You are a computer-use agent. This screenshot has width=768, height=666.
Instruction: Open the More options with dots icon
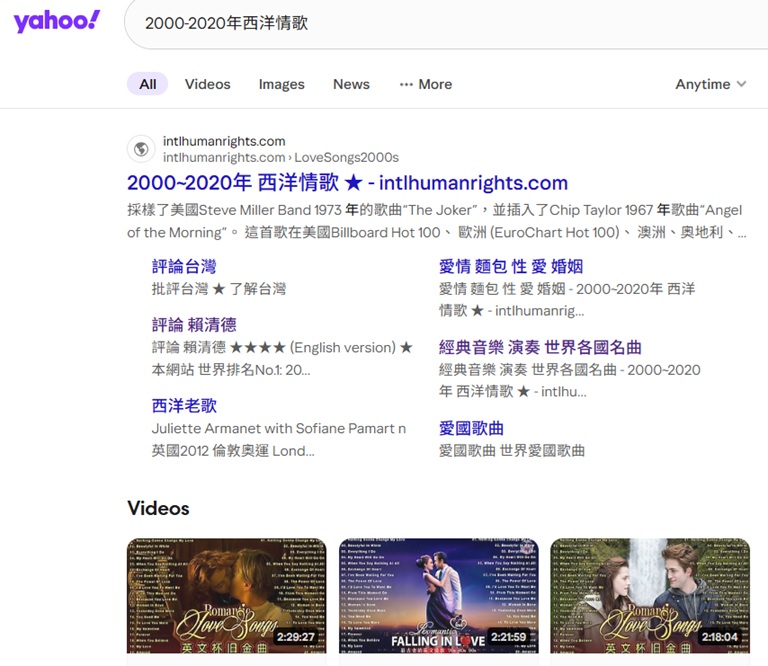[425, 84]
